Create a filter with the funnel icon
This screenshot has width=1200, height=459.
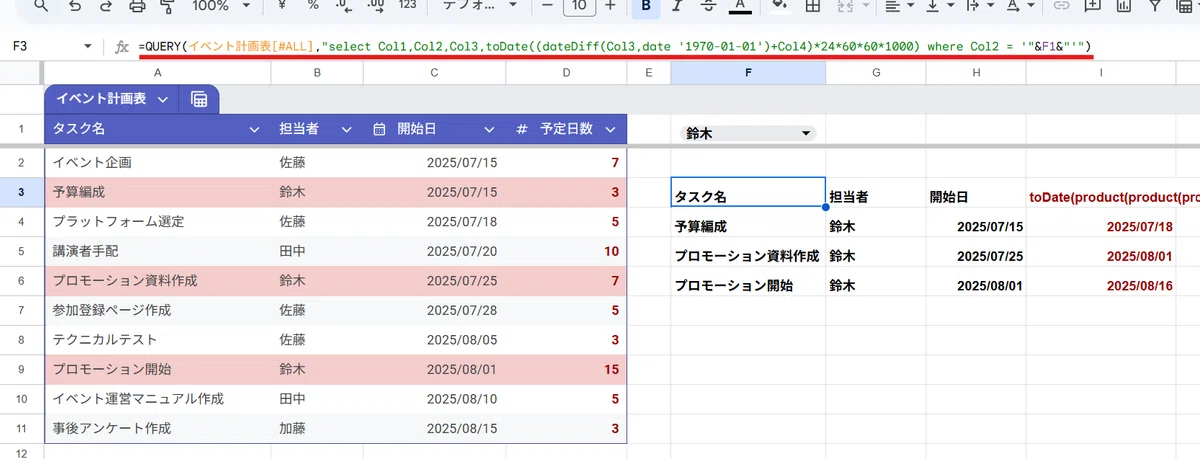point(1155,5)
